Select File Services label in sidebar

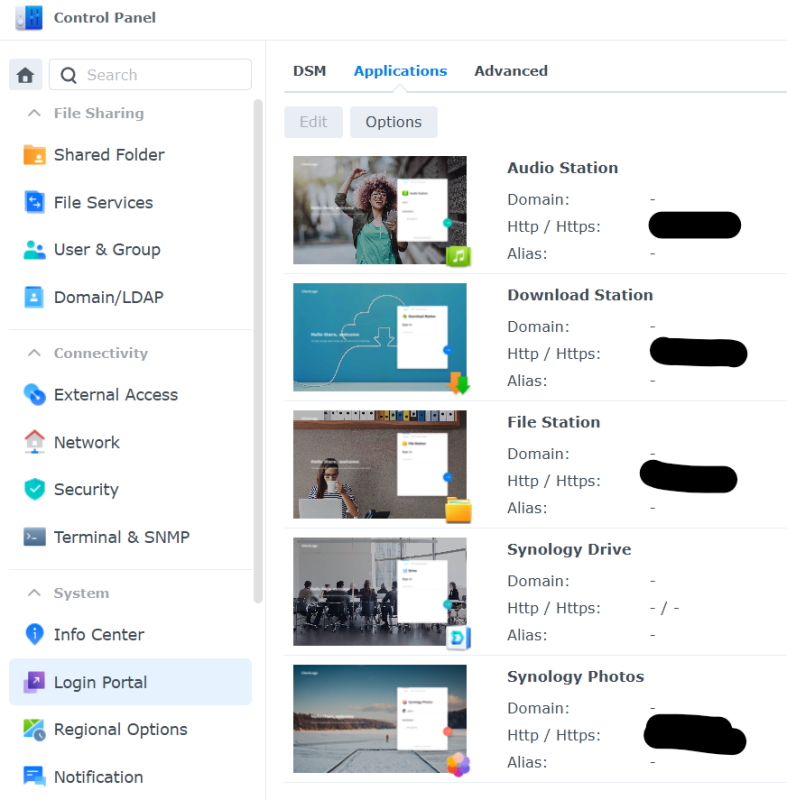pos(104,203)
